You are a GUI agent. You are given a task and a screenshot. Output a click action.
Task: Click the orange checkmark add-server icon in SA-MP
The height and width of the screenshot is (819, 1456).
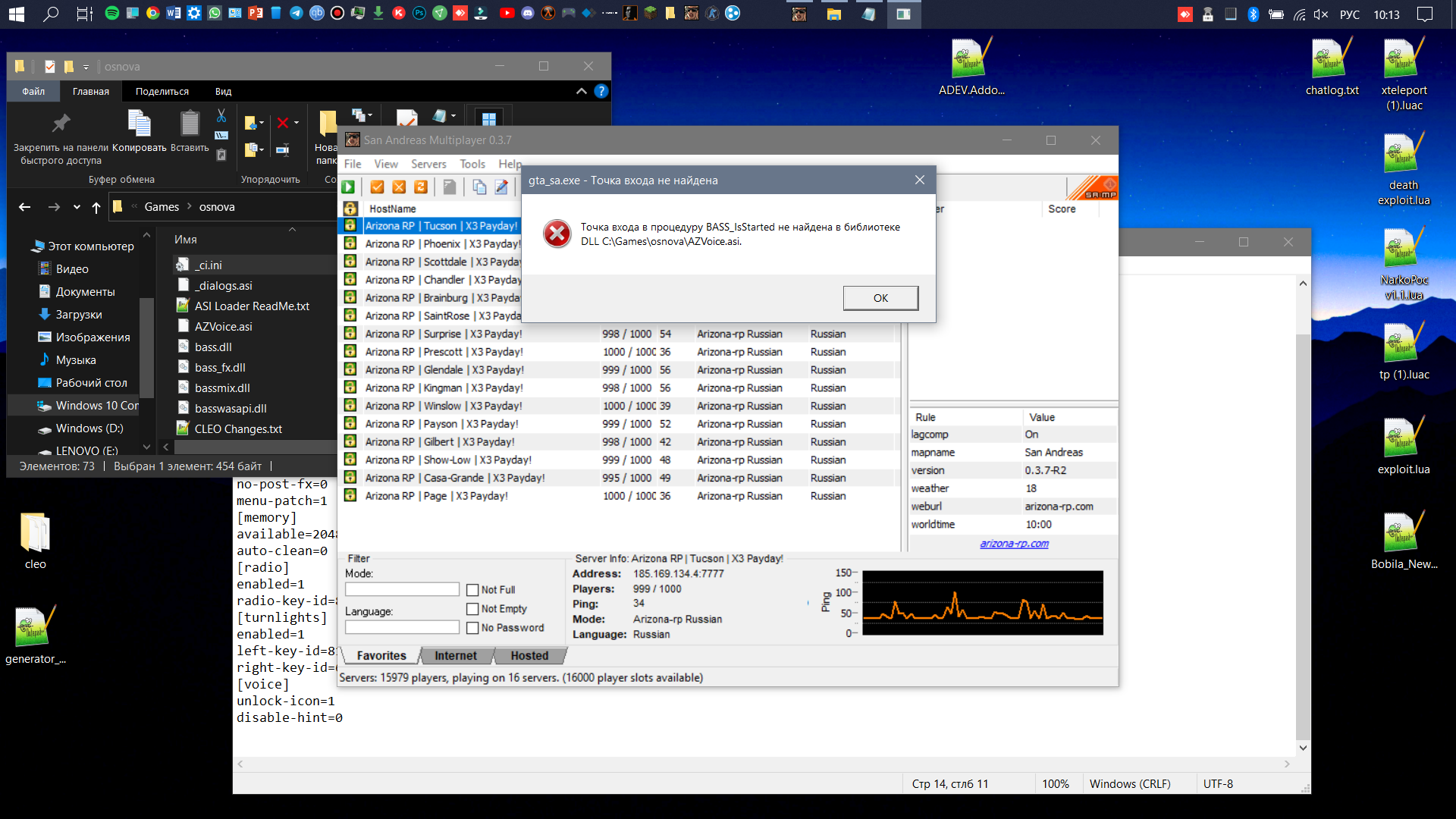(377, 187)
